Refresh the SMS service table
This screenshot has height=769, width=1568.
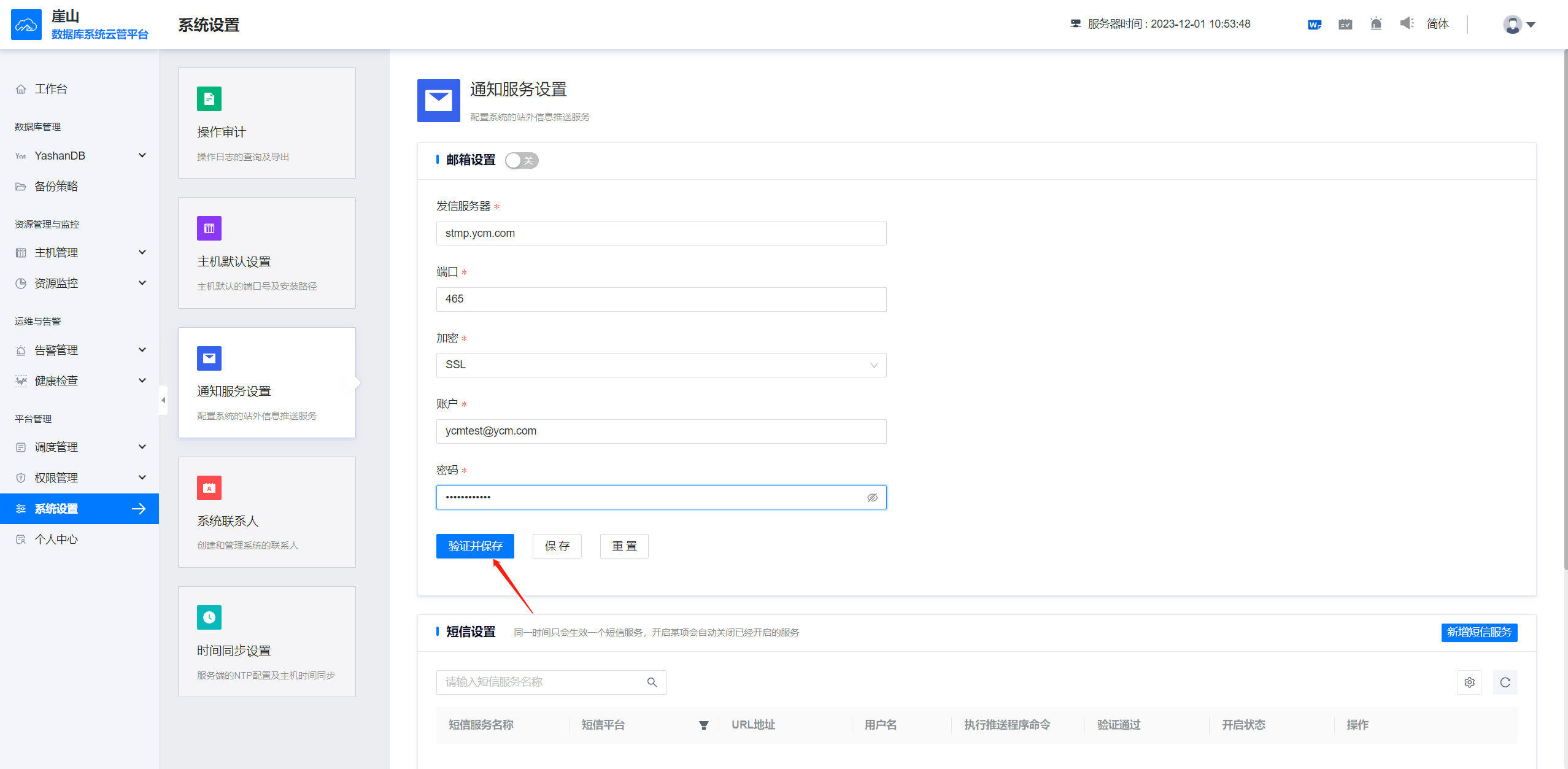[1505, 682]
